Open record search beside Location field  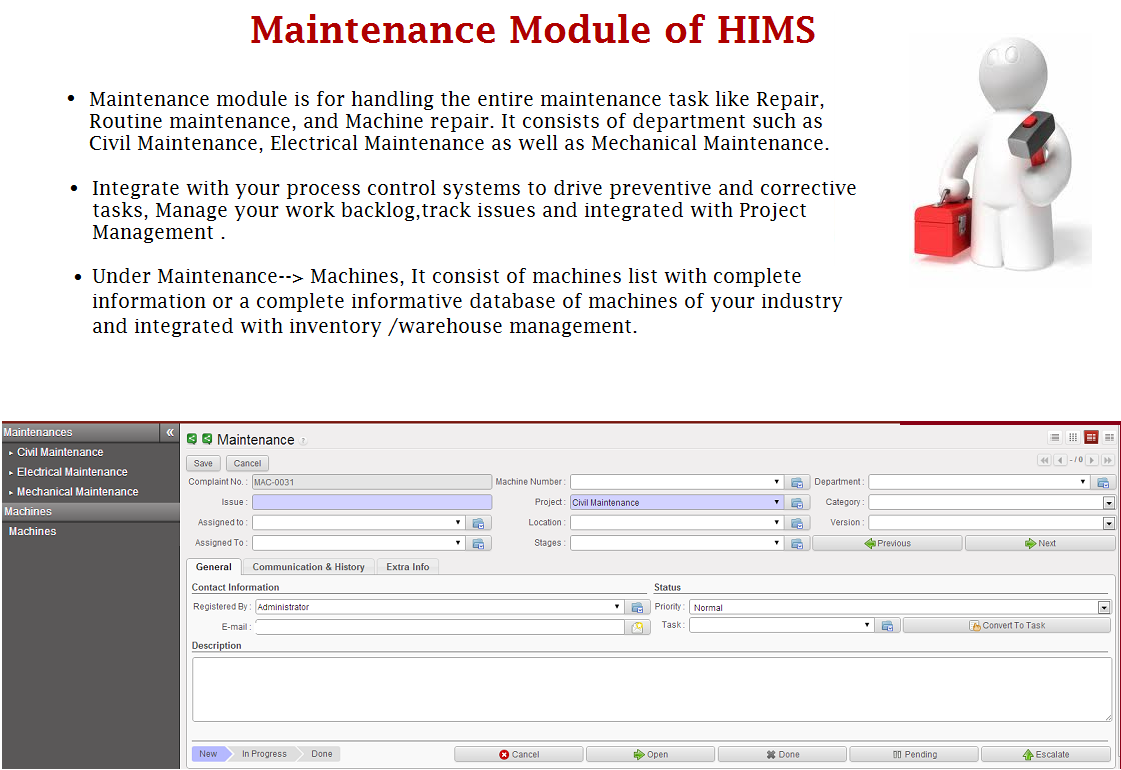click(x=797, y=523)
